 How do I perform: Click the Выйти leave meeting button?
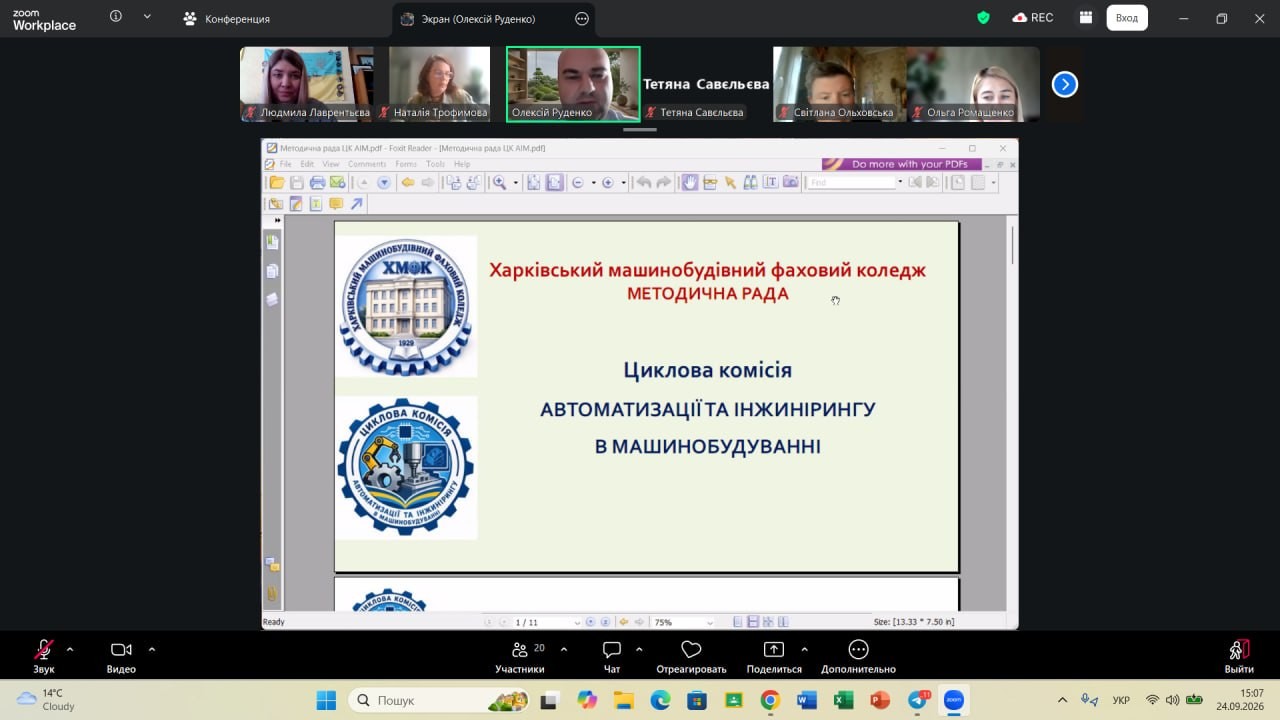pos(1239,657)
